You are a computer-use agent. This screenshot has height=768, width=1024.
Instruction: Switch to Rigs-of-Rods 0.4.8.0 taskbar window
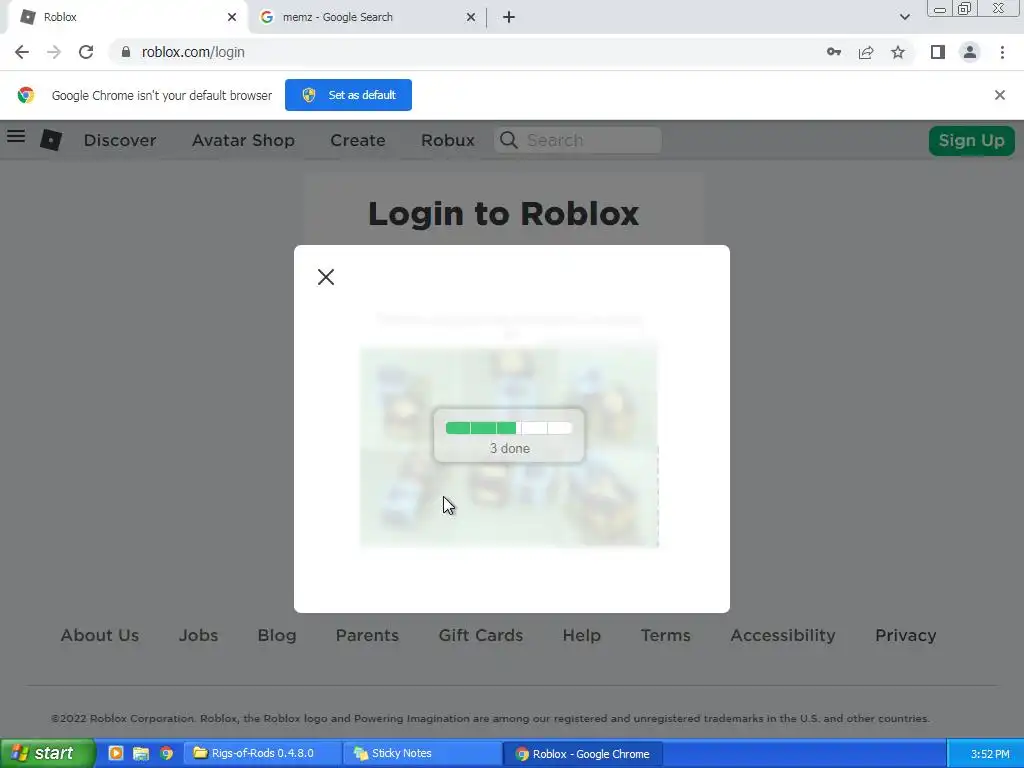(x=262, y=754)
